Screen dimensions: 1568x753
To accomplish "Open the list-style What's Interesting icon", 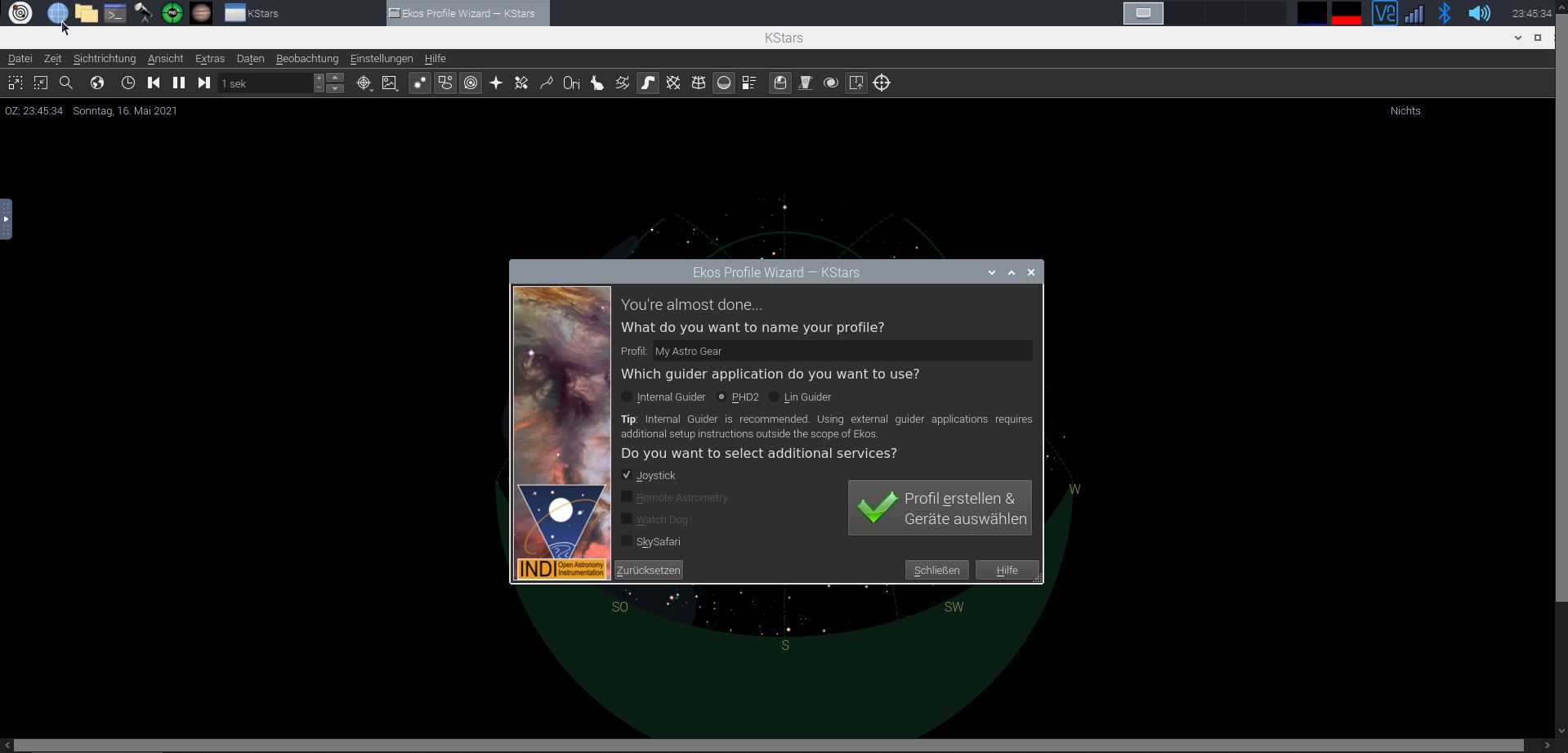I will coord(749,83).
